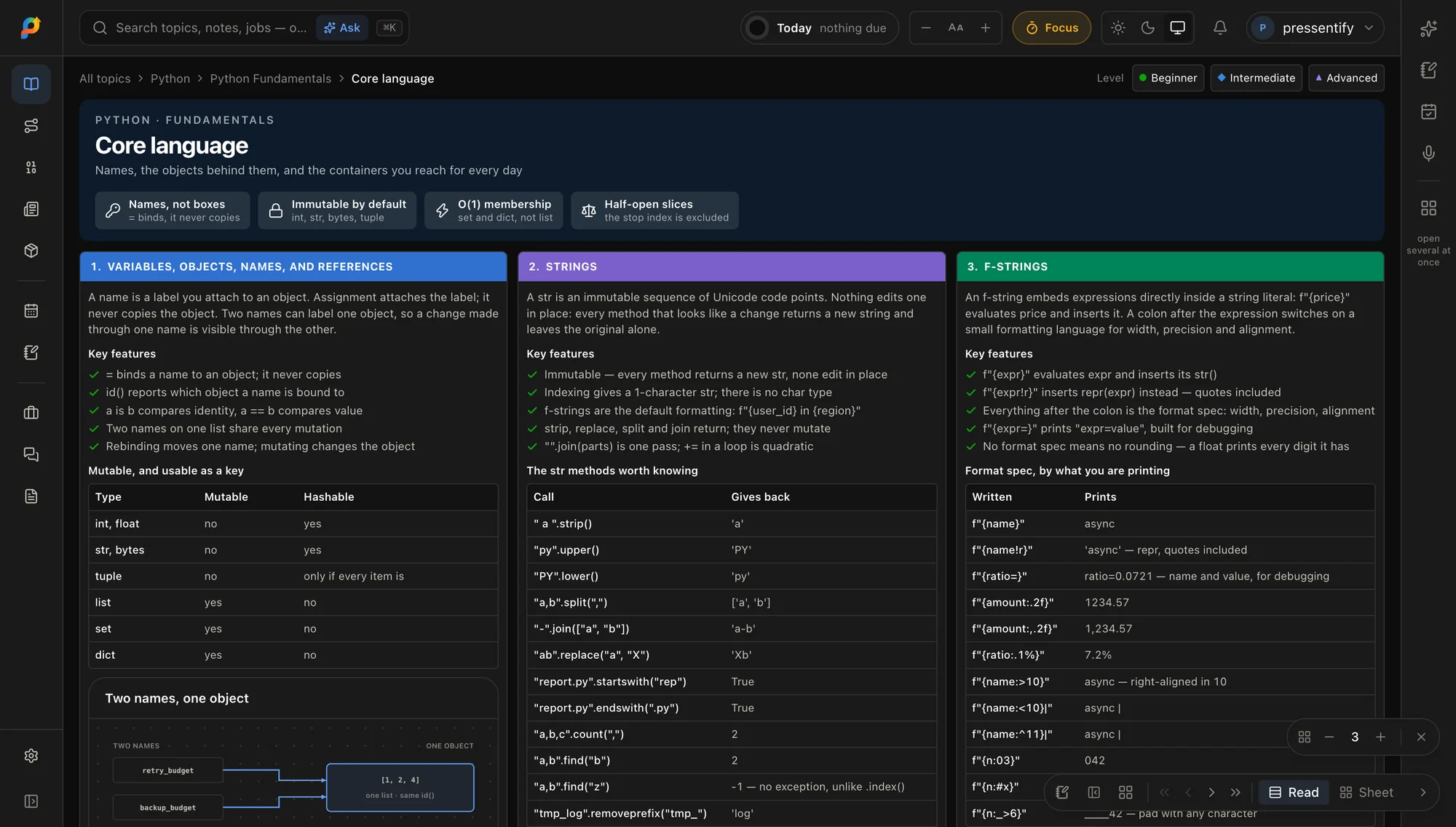Switch to Sheet view mode

[x=1366, y=792]
